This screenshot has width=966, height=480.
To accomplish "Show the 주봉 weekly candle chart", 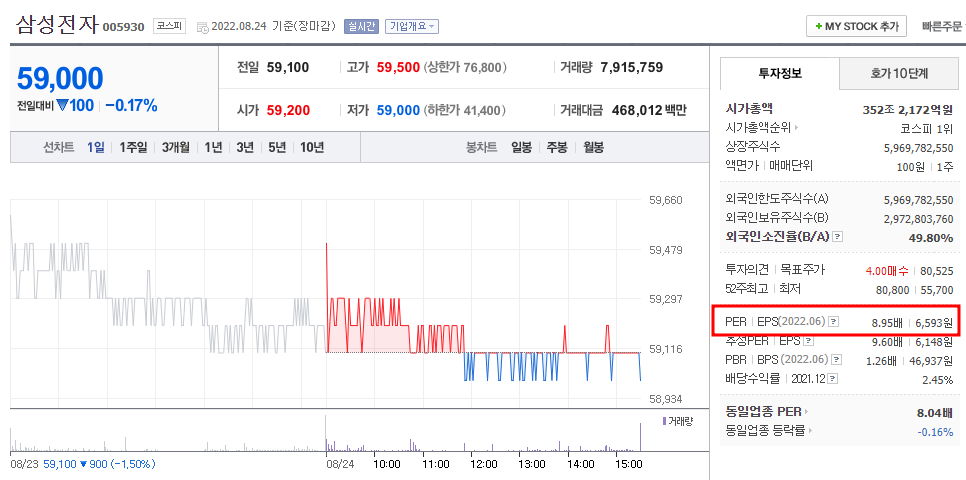I will [x=558, y=147].
